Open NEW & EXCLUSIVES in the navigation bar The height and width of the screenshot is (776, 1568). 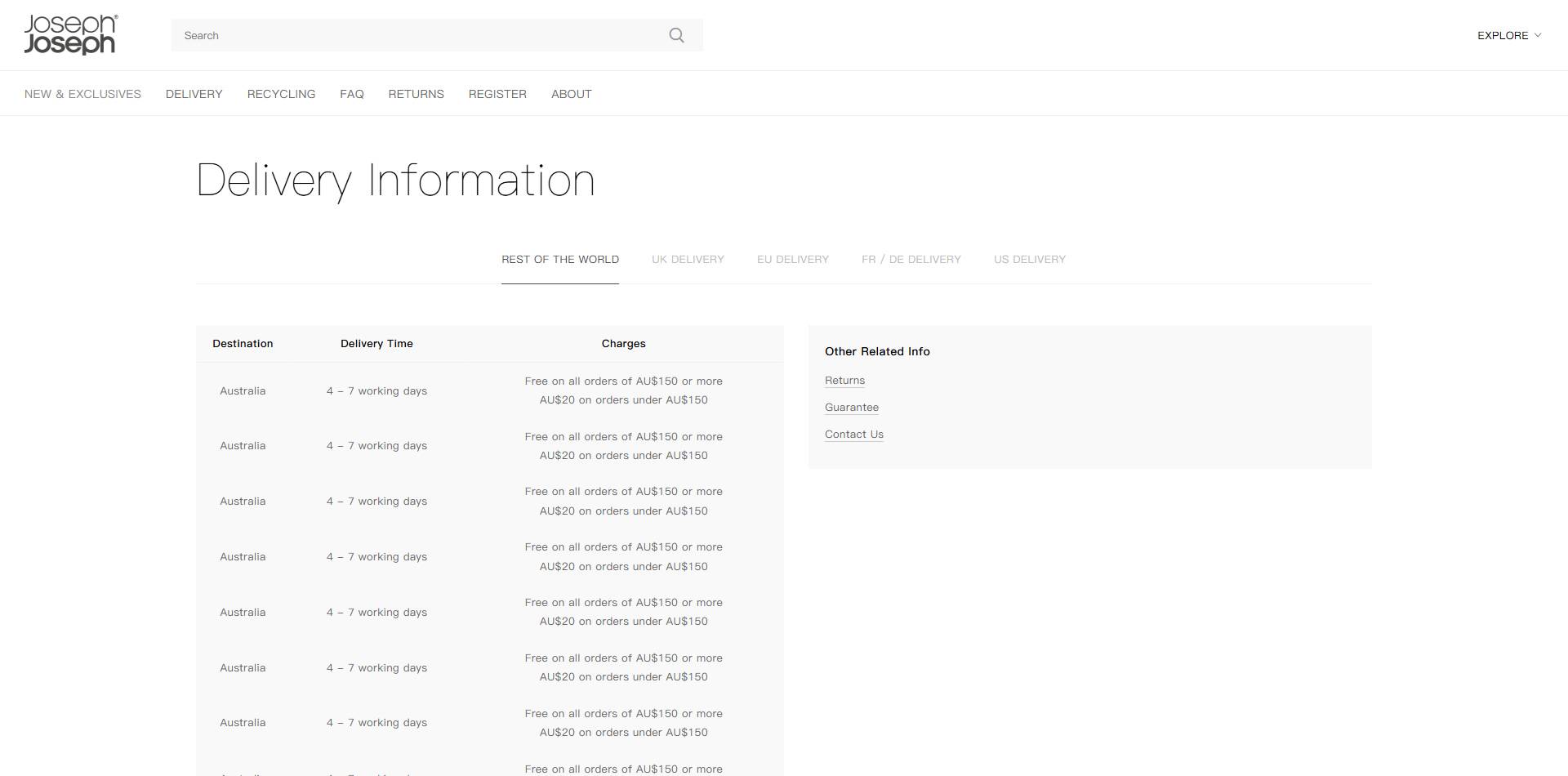coord(82,94)
